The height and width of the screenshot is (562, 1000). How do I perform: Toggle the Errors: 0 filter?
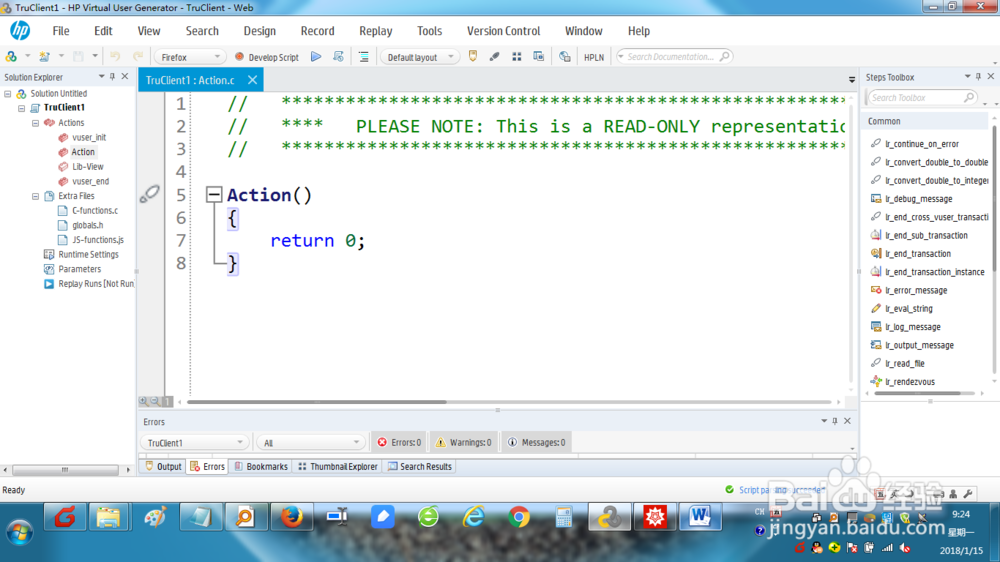pos(399,442)
